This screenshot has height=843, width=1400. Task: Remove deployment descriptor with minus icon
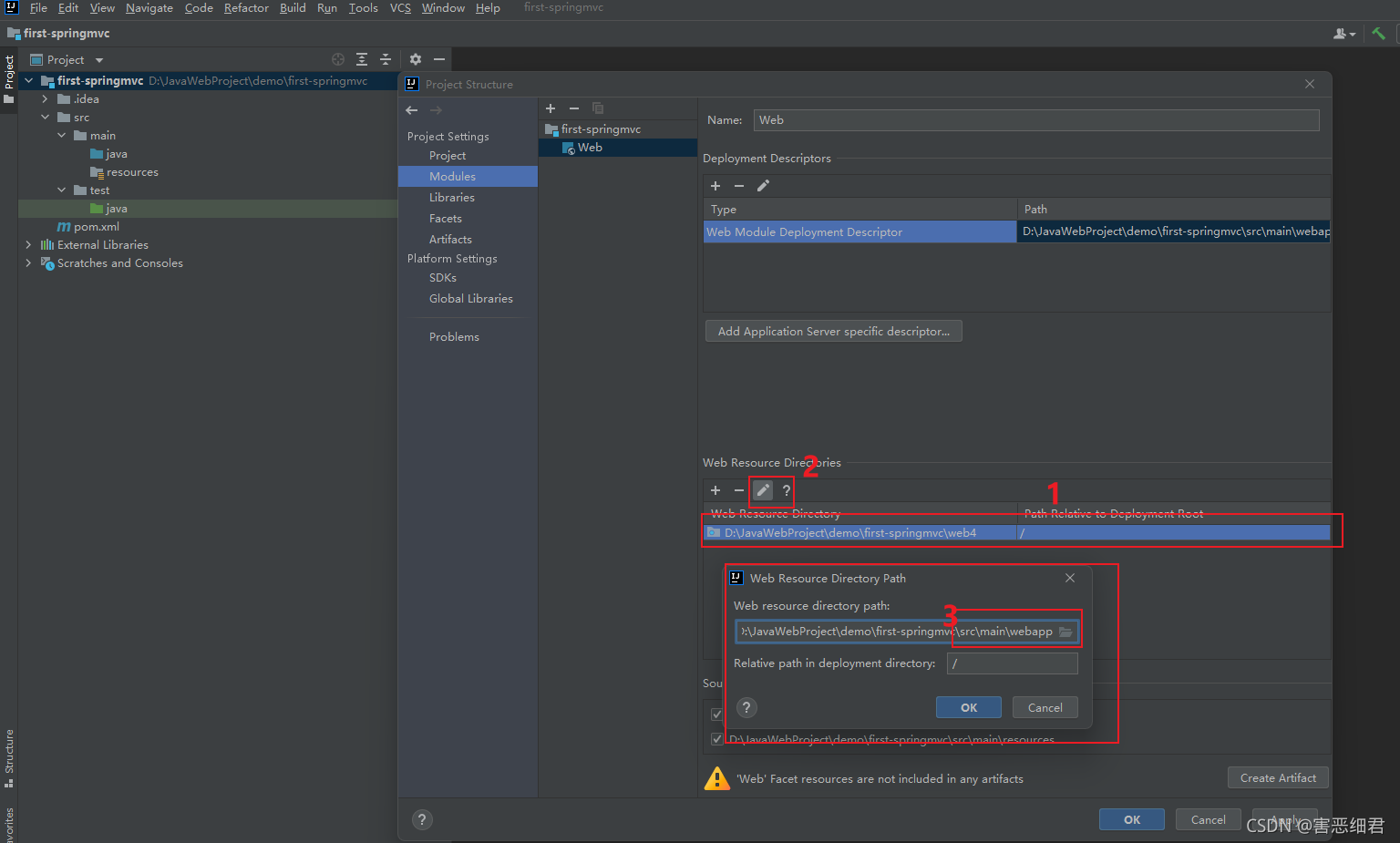[739, 186]
